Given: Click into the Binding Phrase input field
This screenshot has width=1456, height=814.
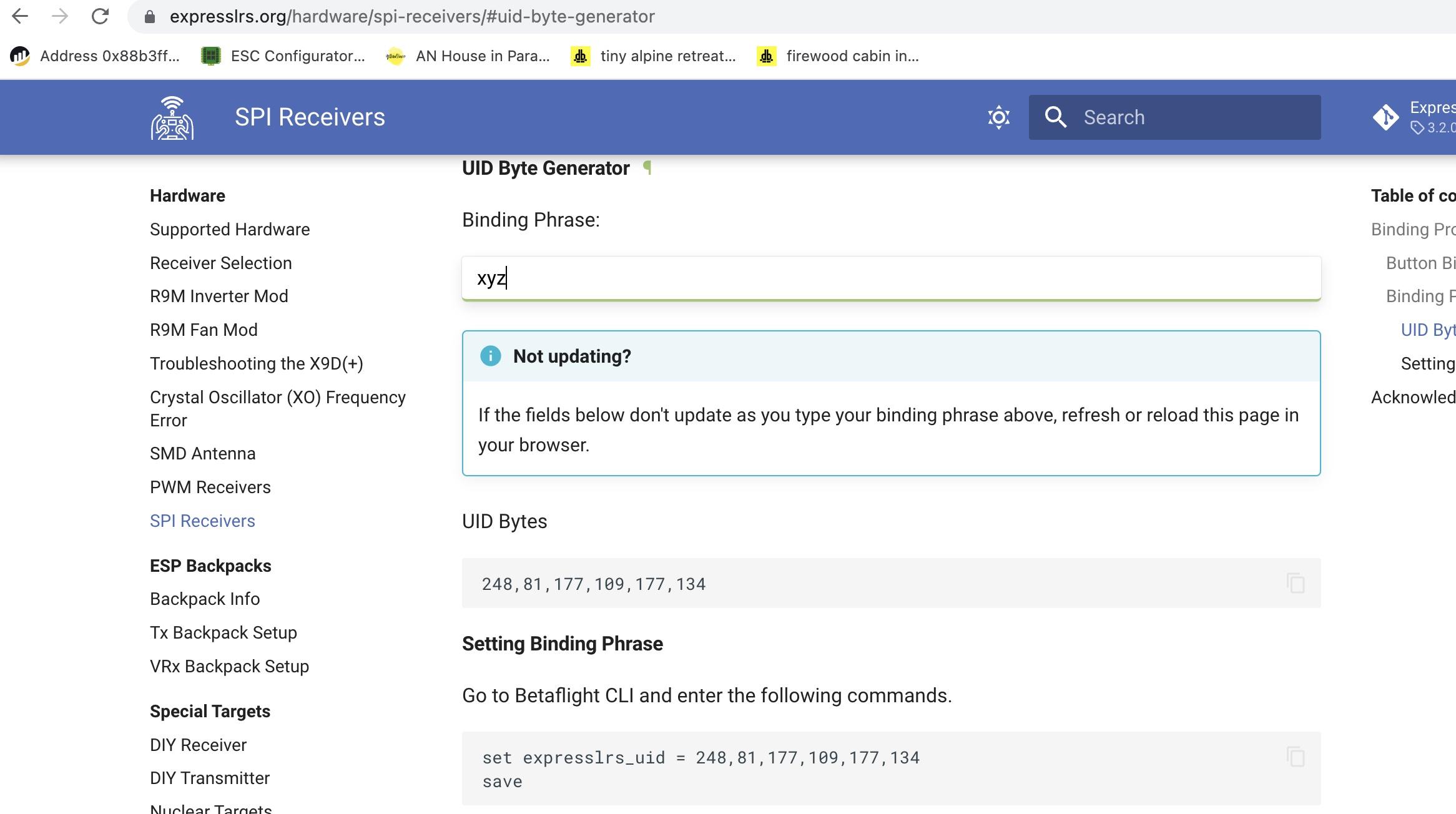Looking at the screenshot, I should click(890, 278).
